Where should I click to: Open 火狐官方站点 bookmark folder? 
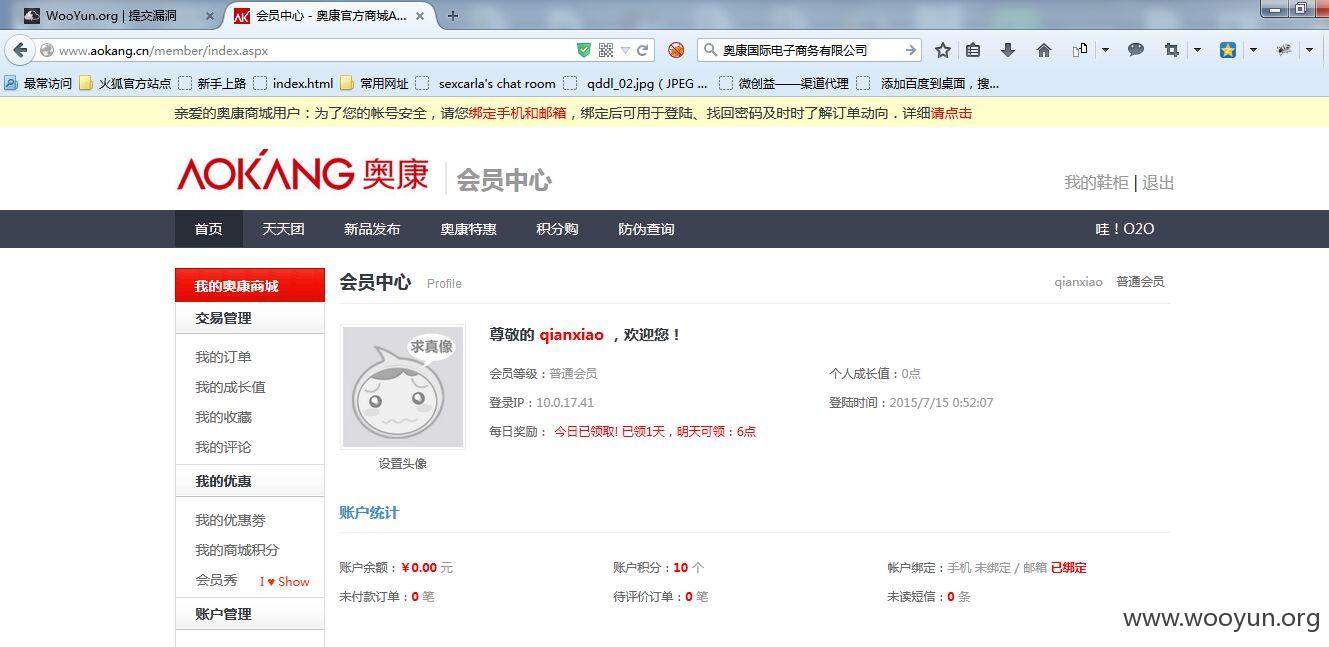tap(125, 83)
